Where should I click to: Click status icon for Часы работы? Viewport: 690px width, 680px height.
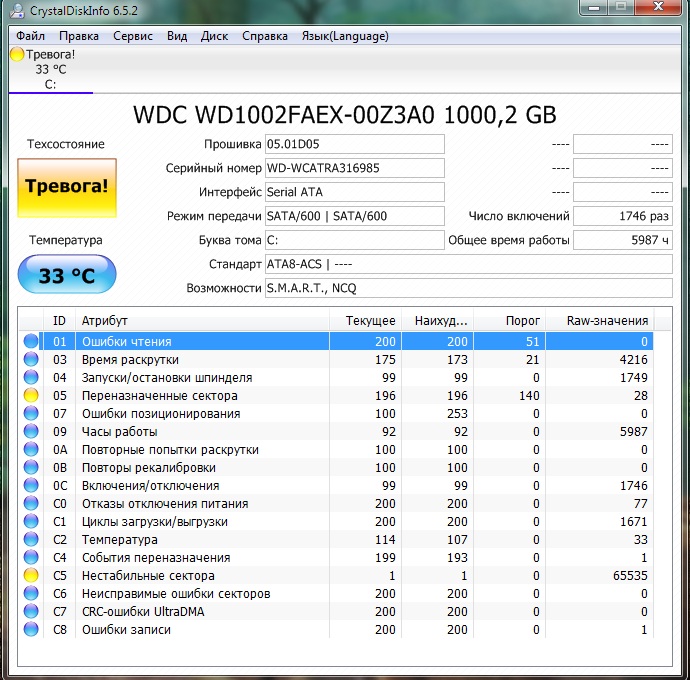tap(31, 432)
